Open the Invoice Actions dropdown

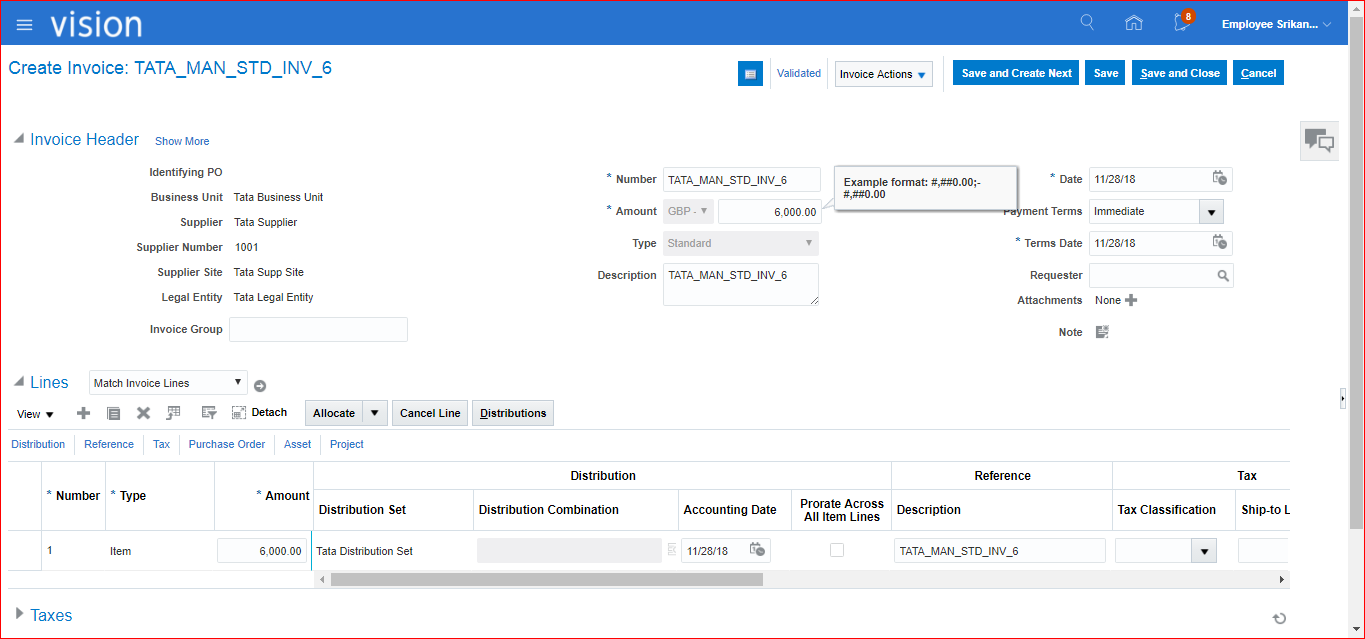click(883, 74)
